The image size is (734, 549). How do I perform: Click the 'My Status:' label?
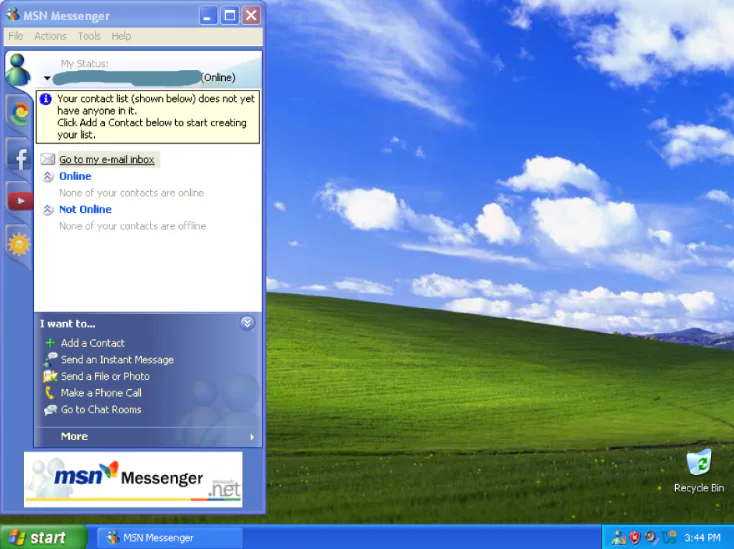click(84, 64)
